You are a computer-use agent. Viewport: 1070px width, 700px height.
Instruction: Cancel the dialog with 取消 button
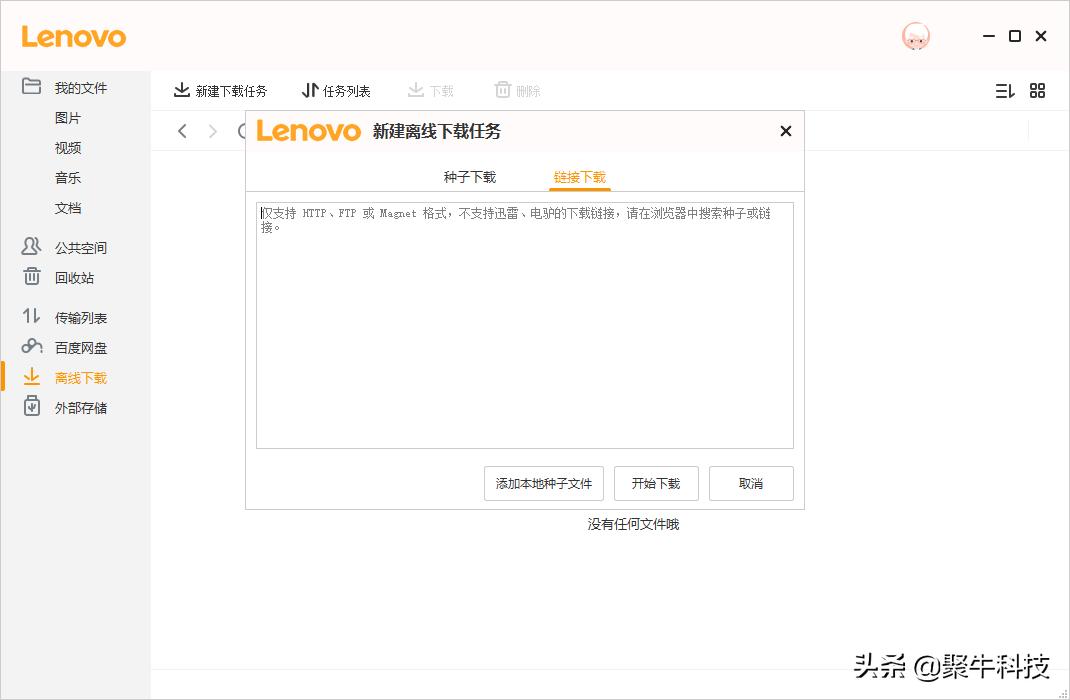pos(751,483)
